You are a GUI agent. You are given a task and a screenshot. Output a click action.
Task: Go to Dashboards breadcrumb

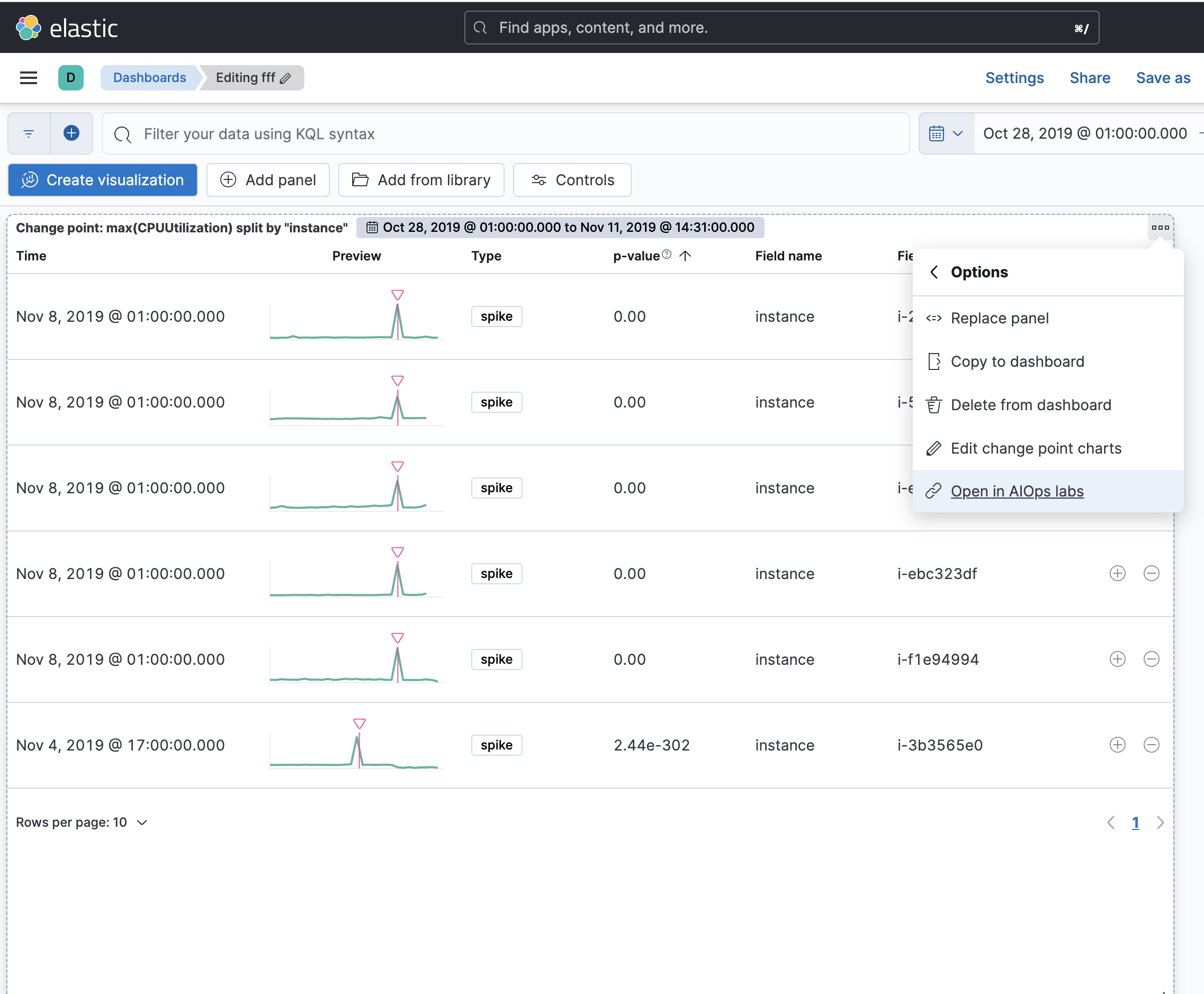(x=149, y=78)
